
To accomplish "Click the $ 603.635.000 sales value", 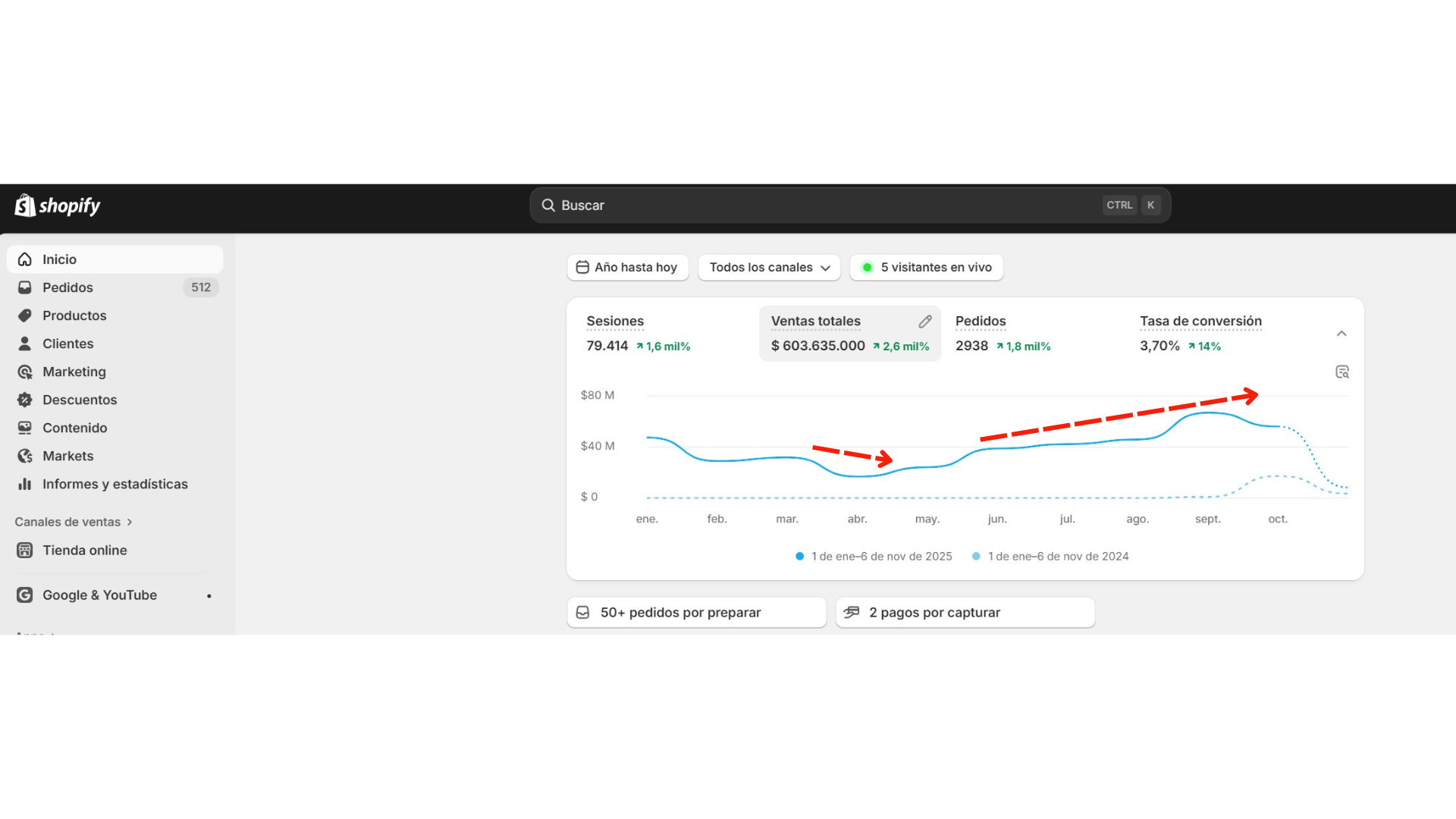I will pos(817,346).
